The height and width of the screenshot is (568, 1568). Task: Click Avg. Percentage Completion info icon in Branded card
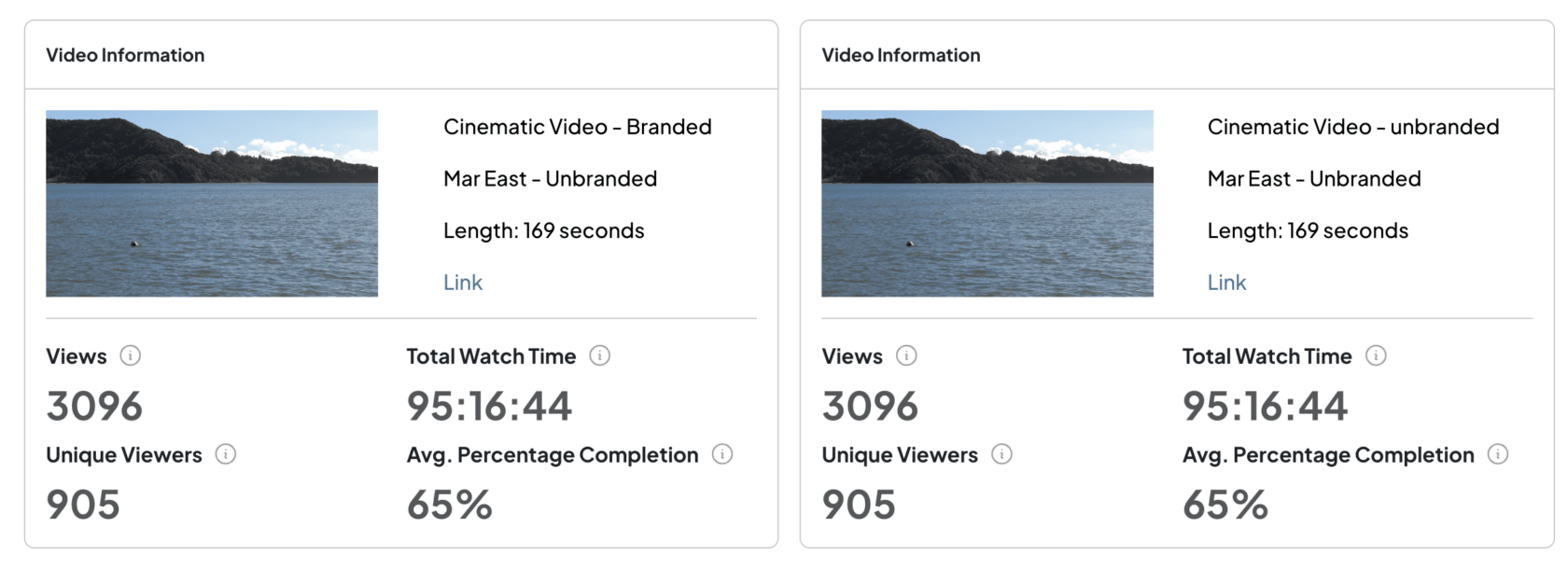pyautogui.click(x=722, y=454)
